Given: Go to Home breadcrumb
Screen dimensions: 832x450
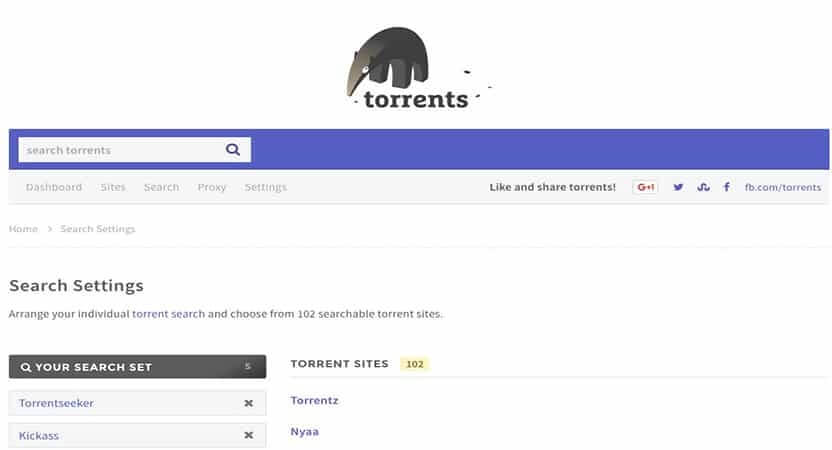Looking at the screenshot, I should pyautogui.click(x=23, y=229).
